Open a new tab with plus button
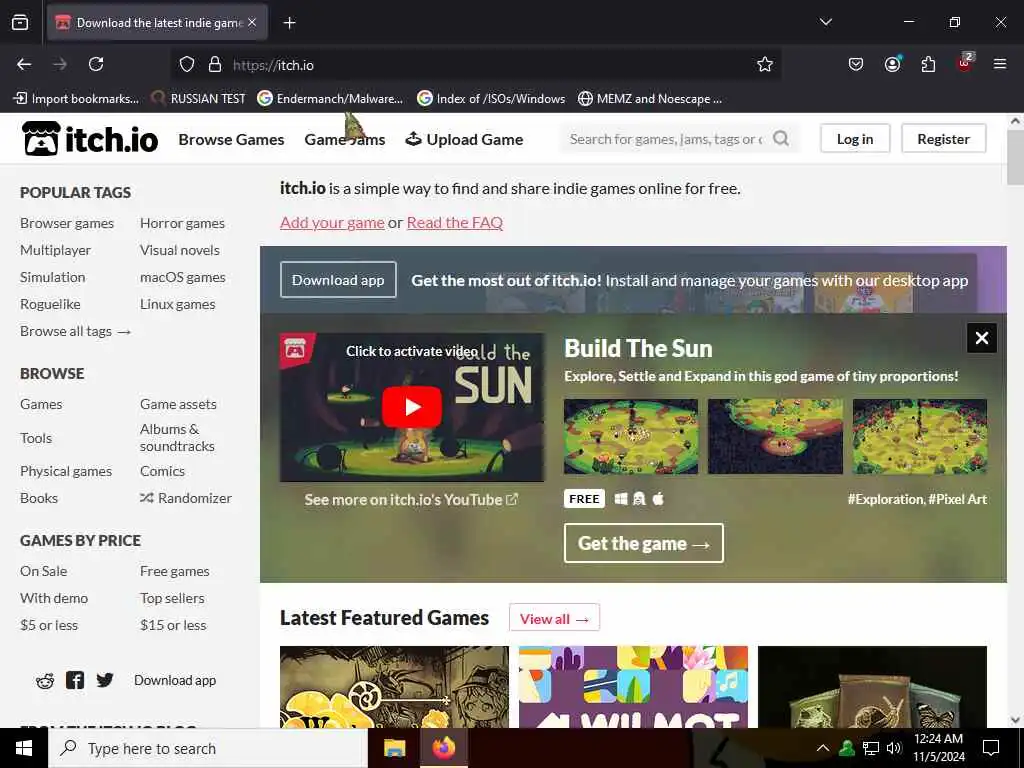Screen dimensions: 1024x768 pos(289,23)
